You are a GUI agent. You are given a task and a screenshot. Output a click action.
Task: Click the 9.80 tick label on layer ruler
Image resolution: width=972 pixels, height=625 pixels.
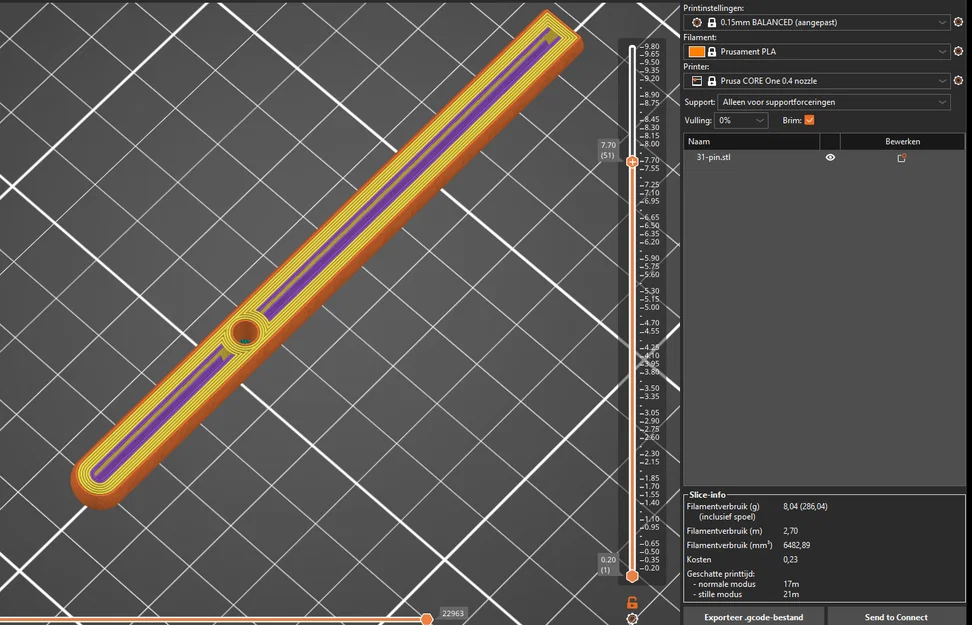click(651, 47)
